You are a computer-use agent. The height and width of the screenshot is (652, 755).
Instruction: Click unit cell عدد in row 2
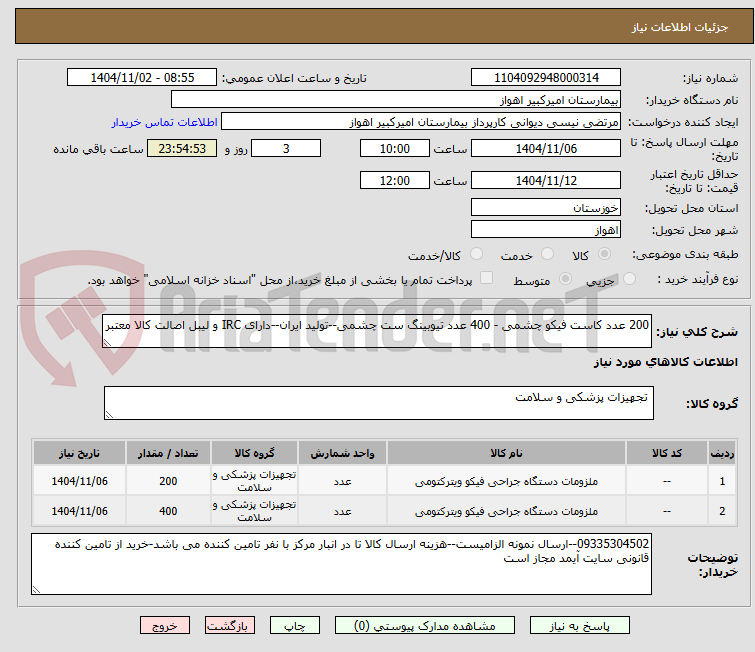(x=342, y=511)
